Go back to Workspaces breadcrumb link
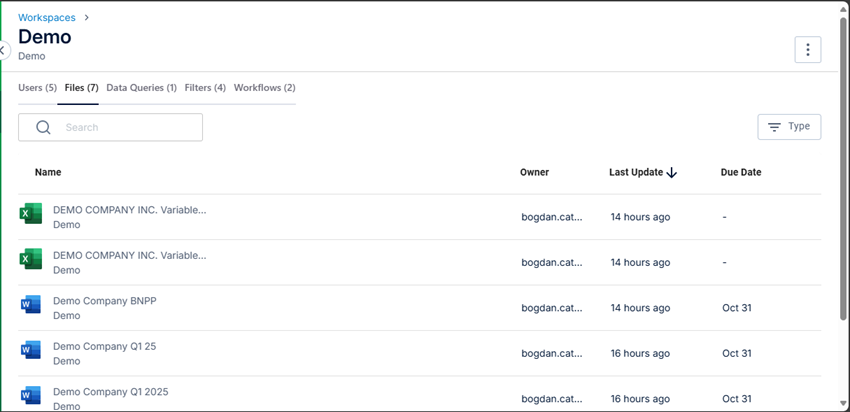 click(x=47, y=17)
